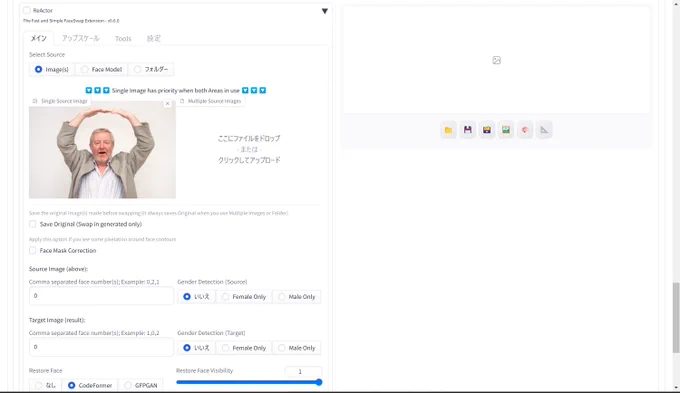
Task: Click the page vertical scrollbar thumb
Action: (676, 317)
